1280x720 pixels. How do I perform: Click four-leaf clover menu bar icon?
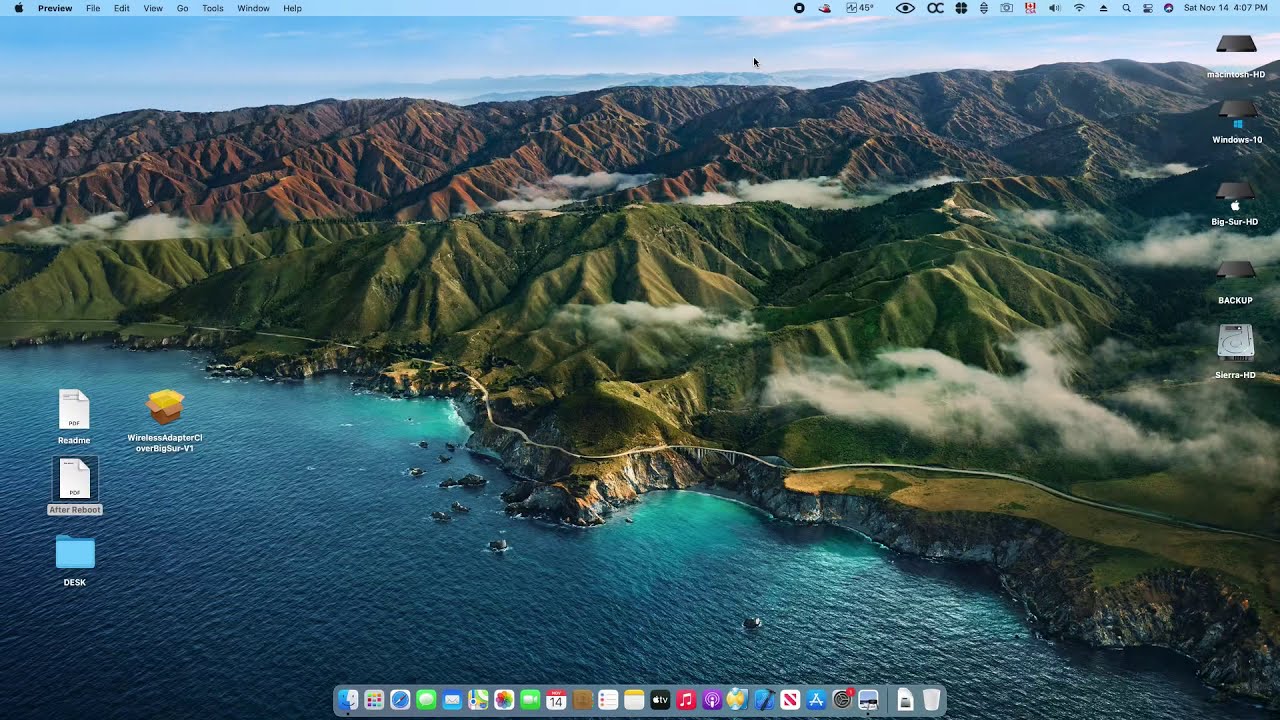961,8
